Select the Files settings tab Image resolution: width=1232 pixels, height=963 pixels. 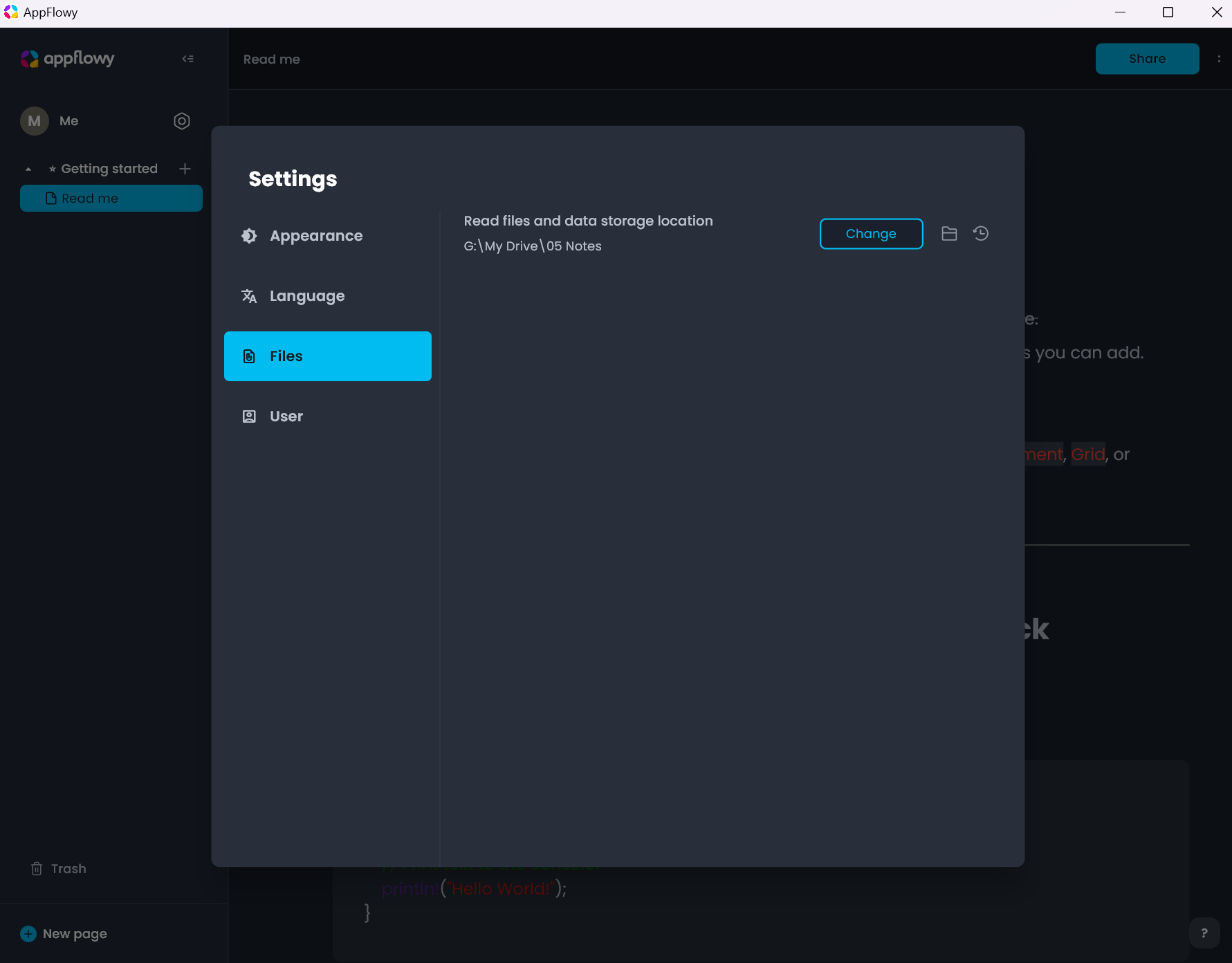coord(327,356)
